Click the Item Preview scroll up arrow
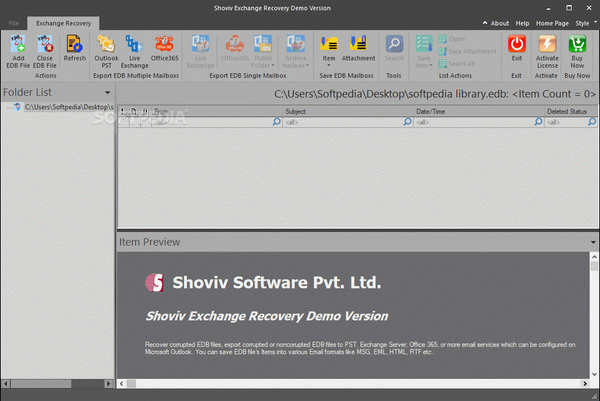600x401 pixels. tap(594, 257)
